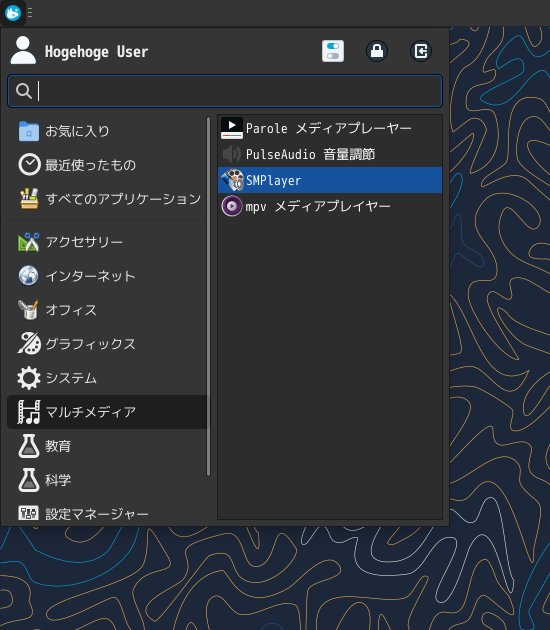Open Parole メディアプレーヤー
Screen dimensions: 550x630
330,128
